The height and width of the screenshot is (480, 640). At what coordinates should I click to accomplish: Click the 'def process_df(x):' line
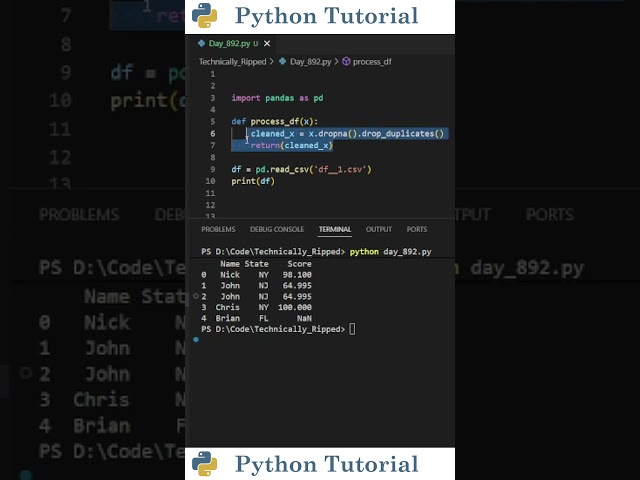274,122
